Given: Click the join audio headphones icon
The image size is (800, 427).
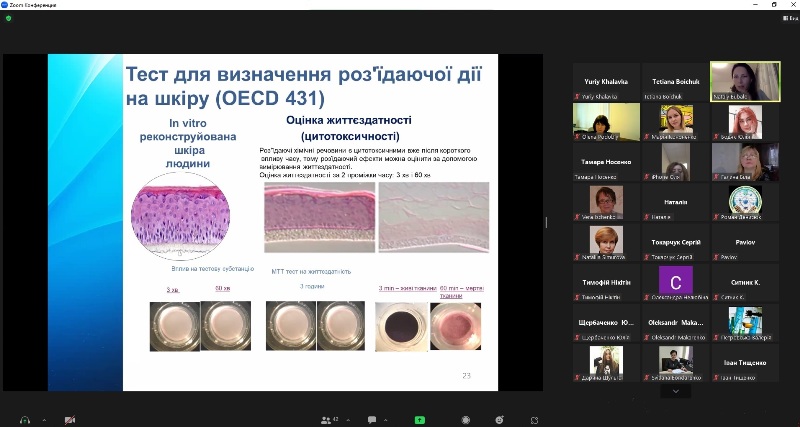Looking at the screenshot, I should (x=25, y=419).
